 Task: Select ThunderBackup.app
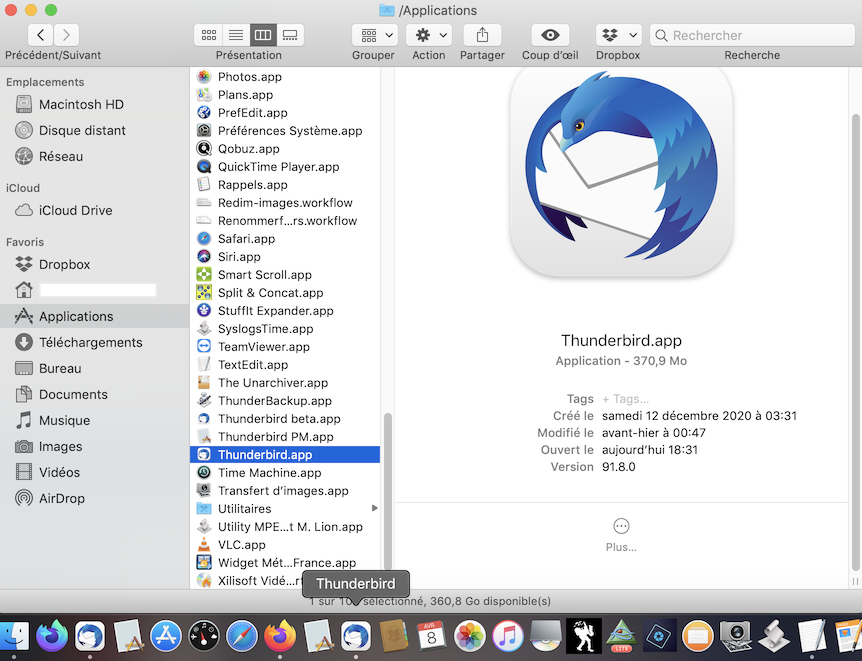click(285, 401)
